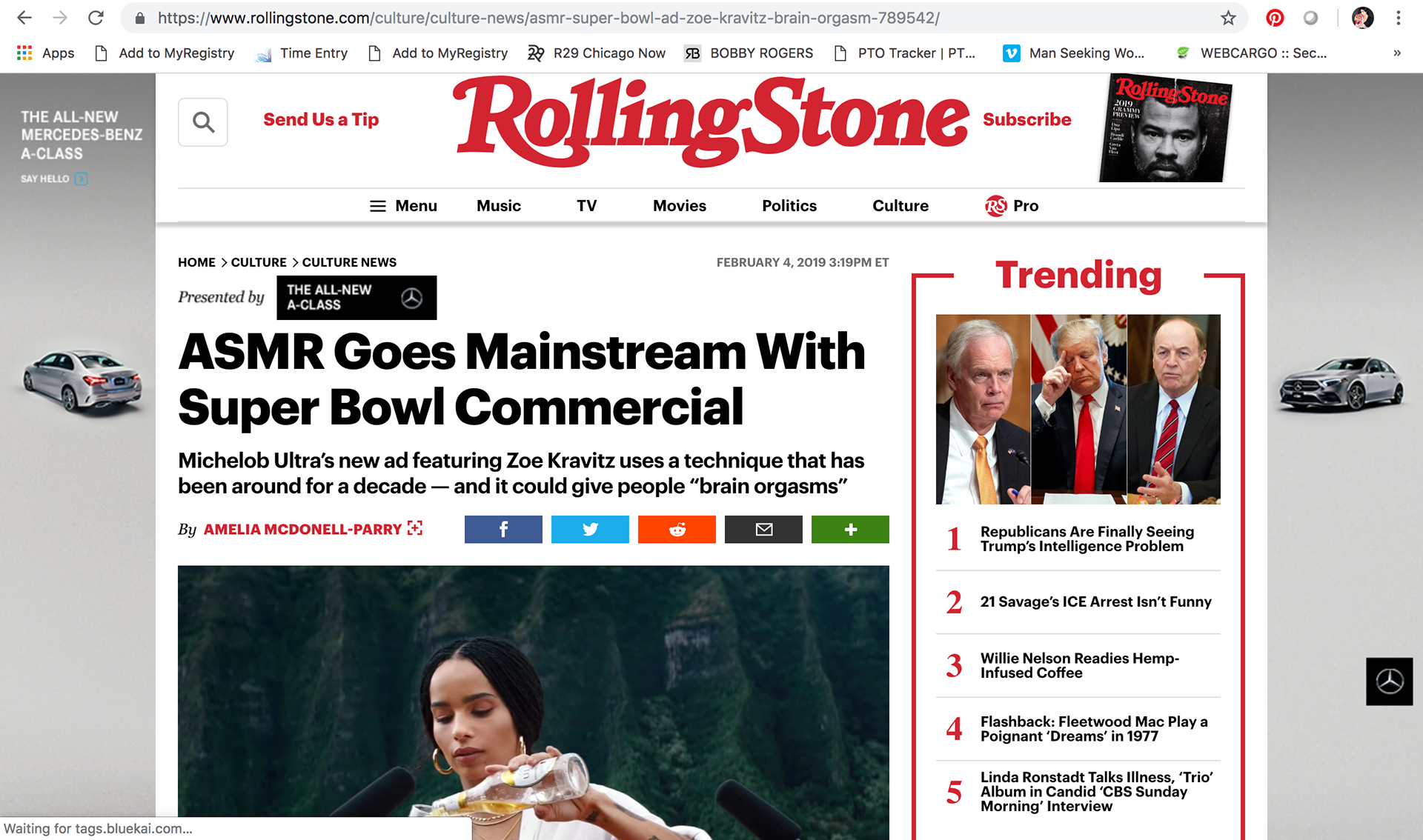Viewport: 1423px width, 840px height.
Task: Open the Apps bookmarks grid
Action: (46, 53)
